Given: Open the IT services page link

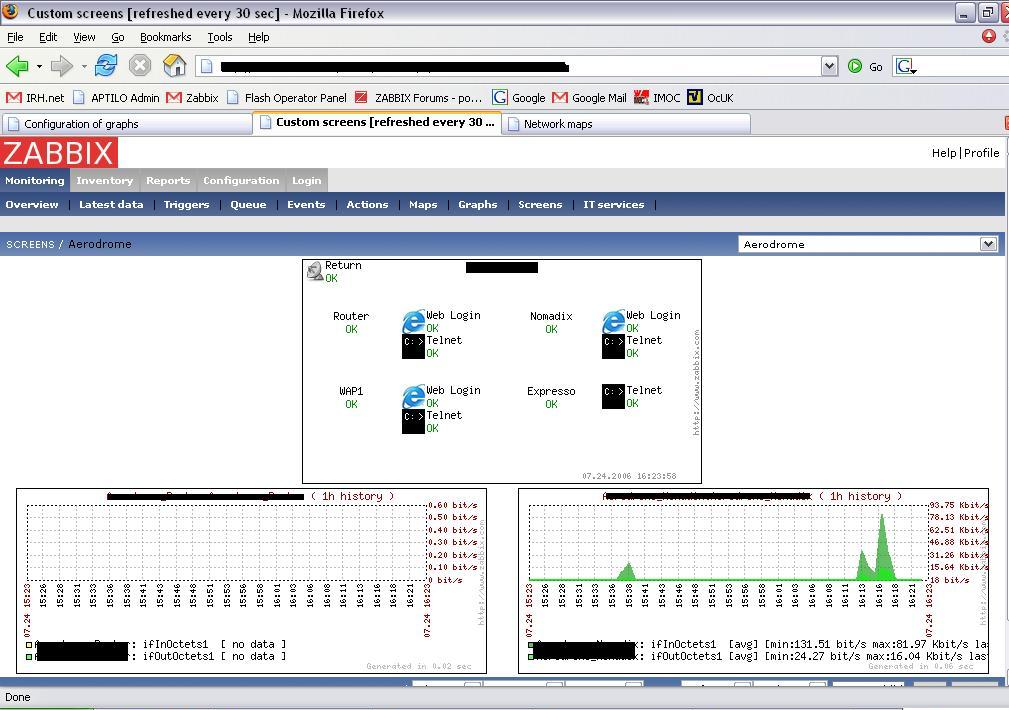Looking at the screenshot, I should [613, 204].
